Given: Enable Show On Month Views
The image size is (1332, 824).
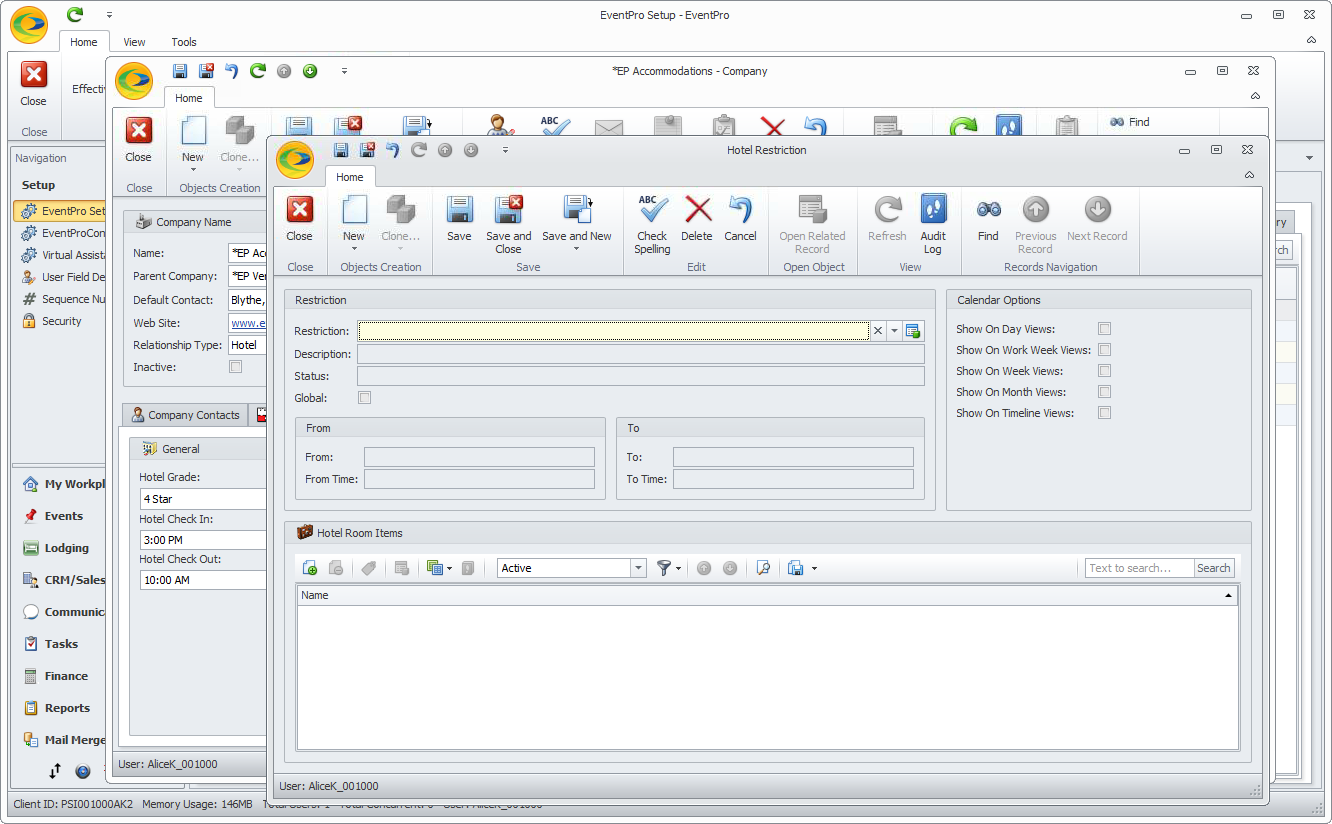Looking at the screenshot, I should (x=1105, y=392).
